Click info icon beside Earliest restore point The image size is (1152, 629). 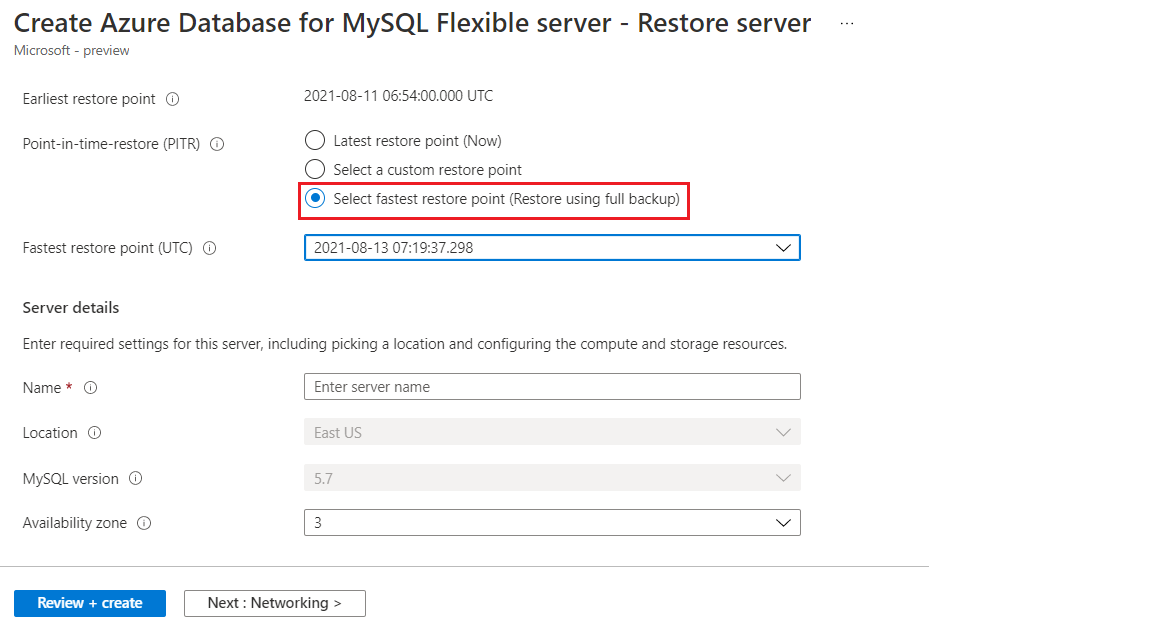point(173,99)
